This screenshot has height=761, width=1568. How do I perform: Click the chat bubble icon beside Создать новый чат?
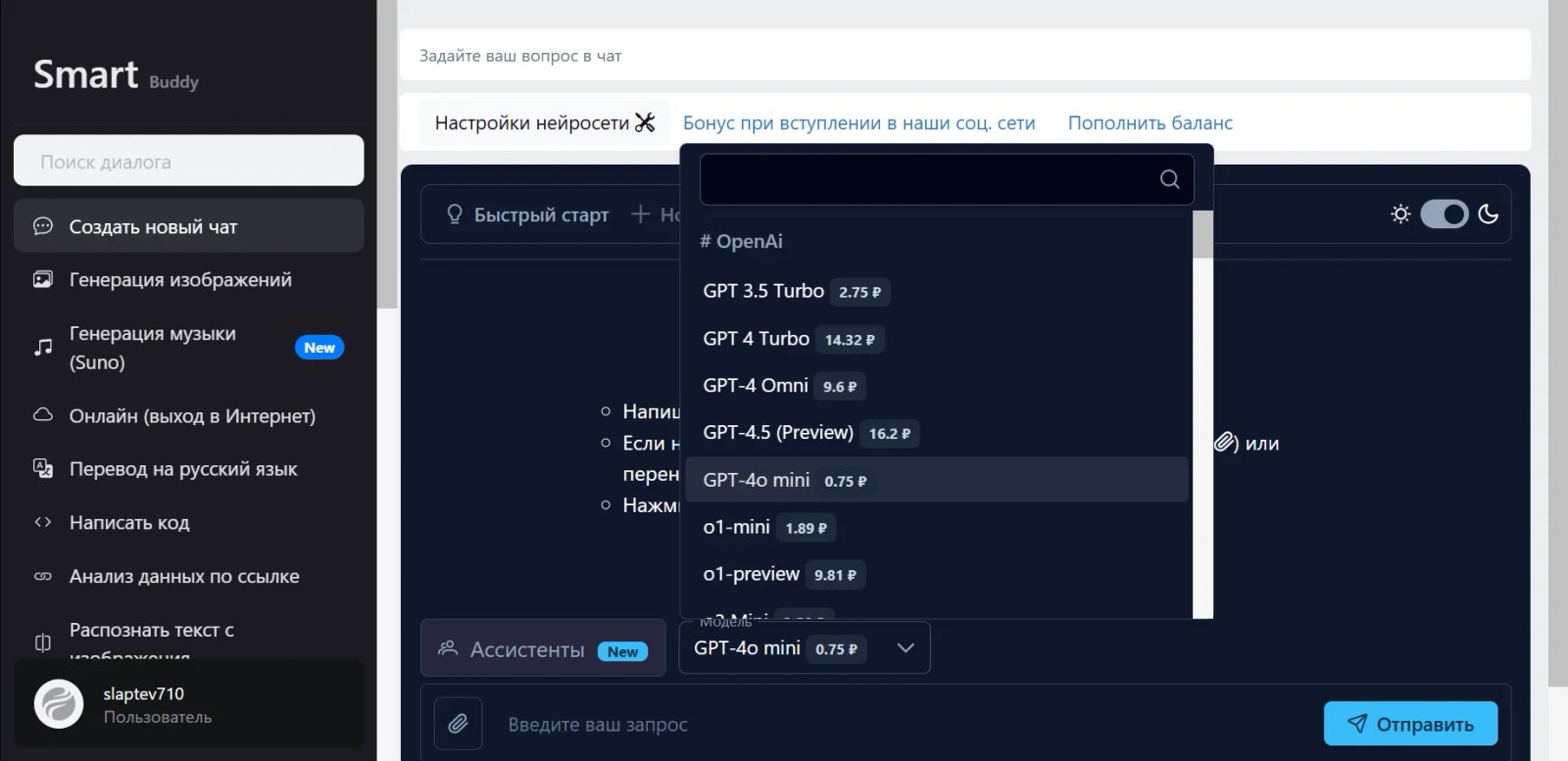point(43,226)
